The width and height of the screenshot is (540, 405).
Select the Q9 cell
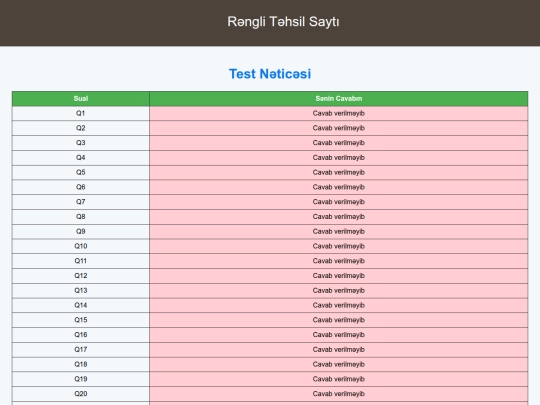81,231
